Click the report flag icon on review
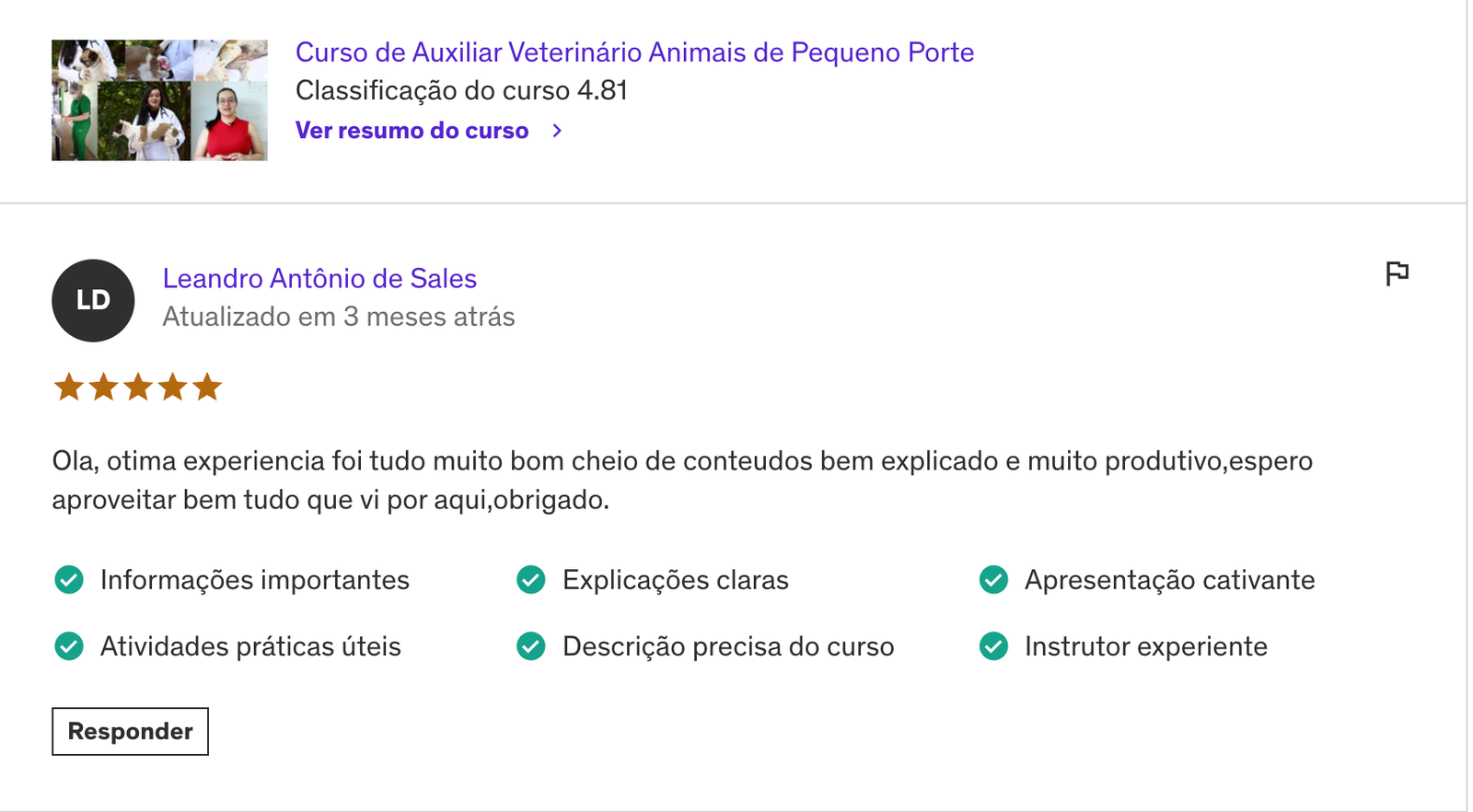The width and height of the screenshot is (1473, 812). 1397,273
